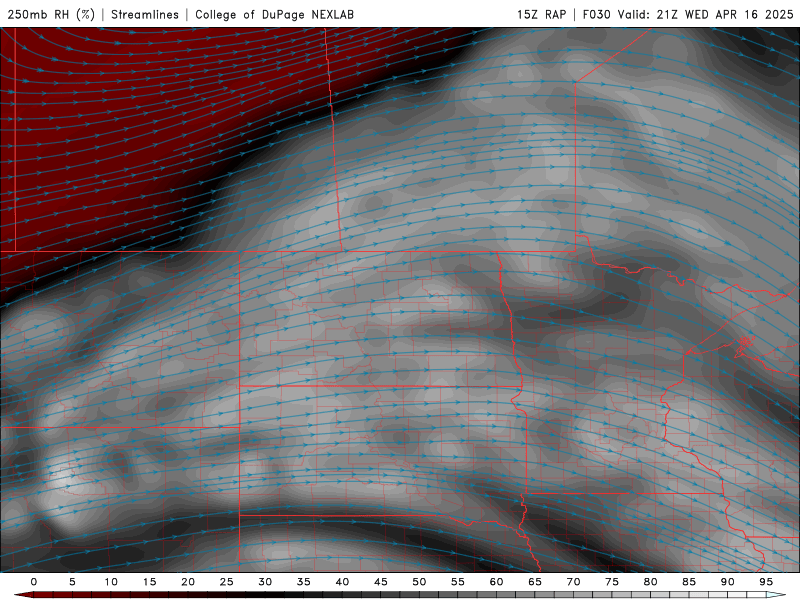Click the colorbar tick label "20"

click(x=188, y=582)
